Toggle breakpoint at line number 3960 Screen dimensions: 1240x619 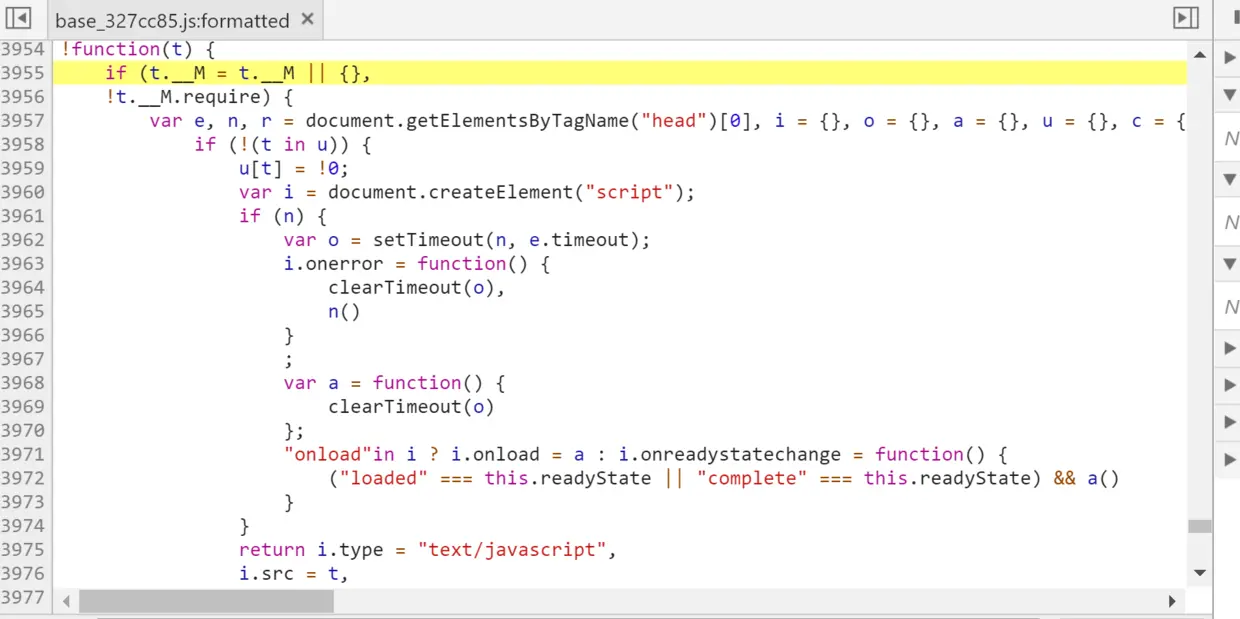[23, 192]
